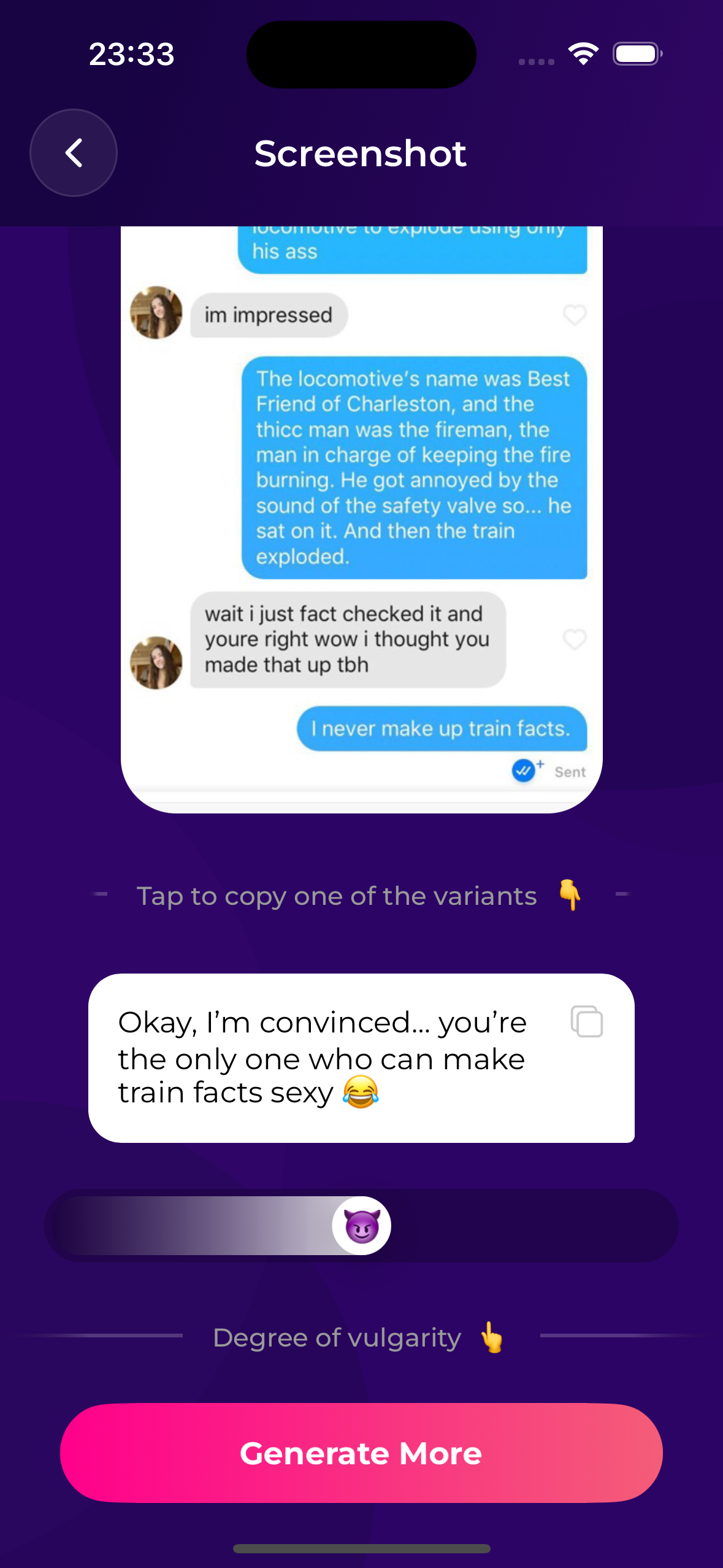Tap the 'Degree of vulgarity' label
Image resolution: width=723 pixels, height=1568 pixels.
[x=337, y=1338]
